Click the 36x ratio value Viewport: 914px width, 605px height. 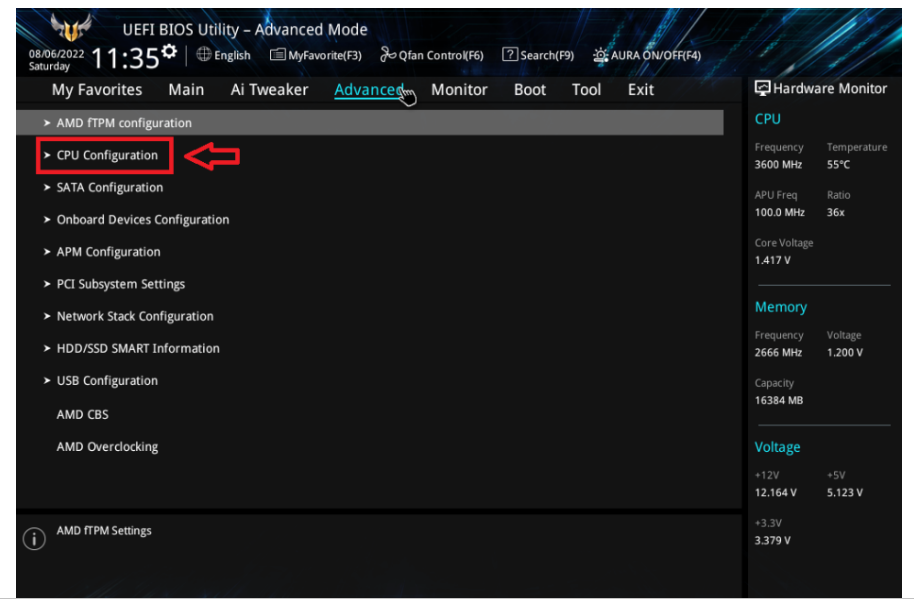point(835,212)
